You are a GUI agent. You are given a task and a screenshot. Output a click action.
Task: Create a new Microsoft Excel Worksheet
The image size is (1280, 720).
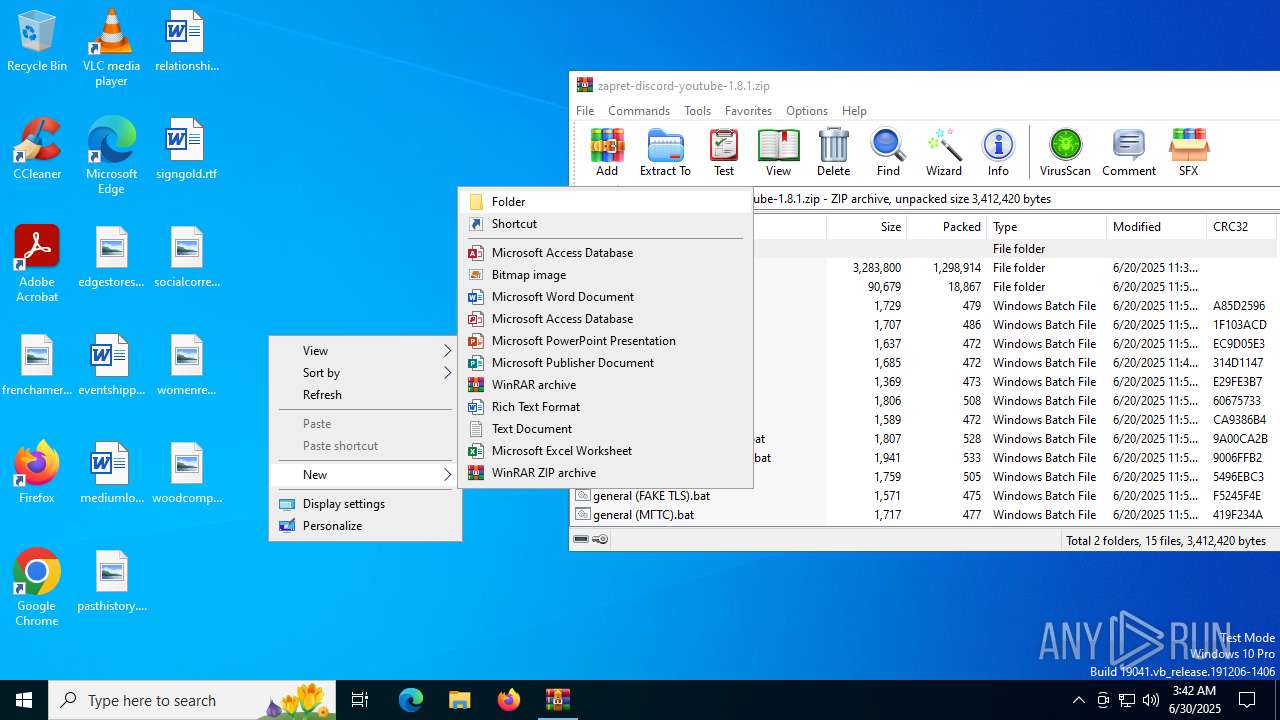[605, 450]
